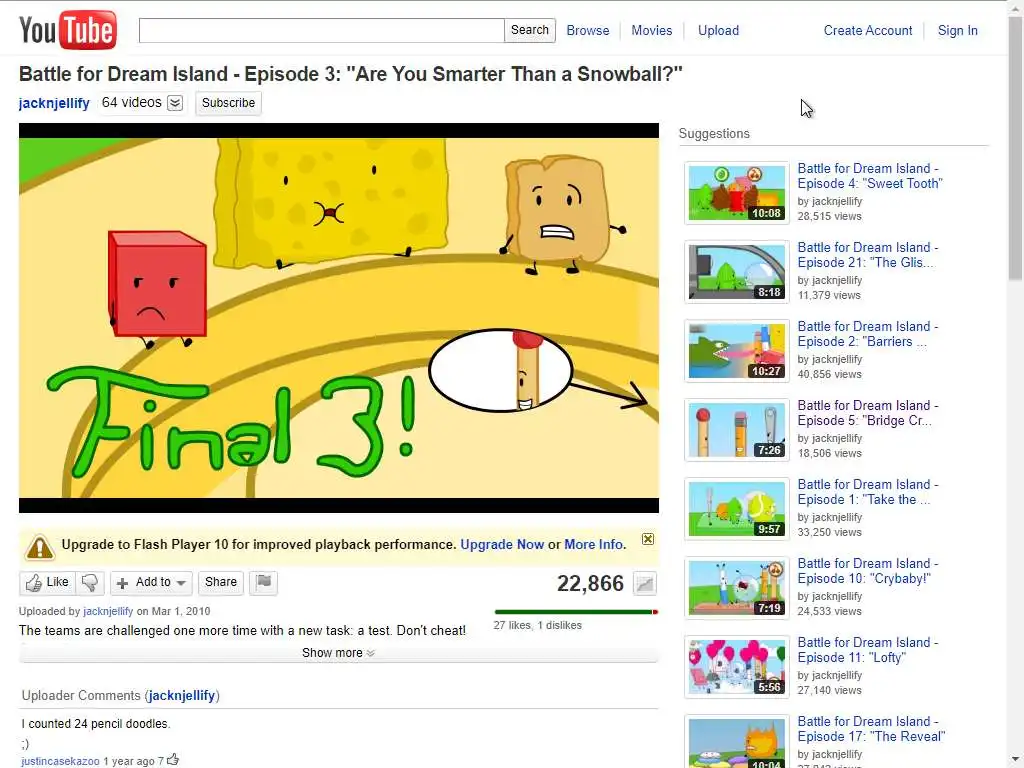Like the video with thumbs up
This screenshot has height=768, width=1024.
[x=47, y=583]
